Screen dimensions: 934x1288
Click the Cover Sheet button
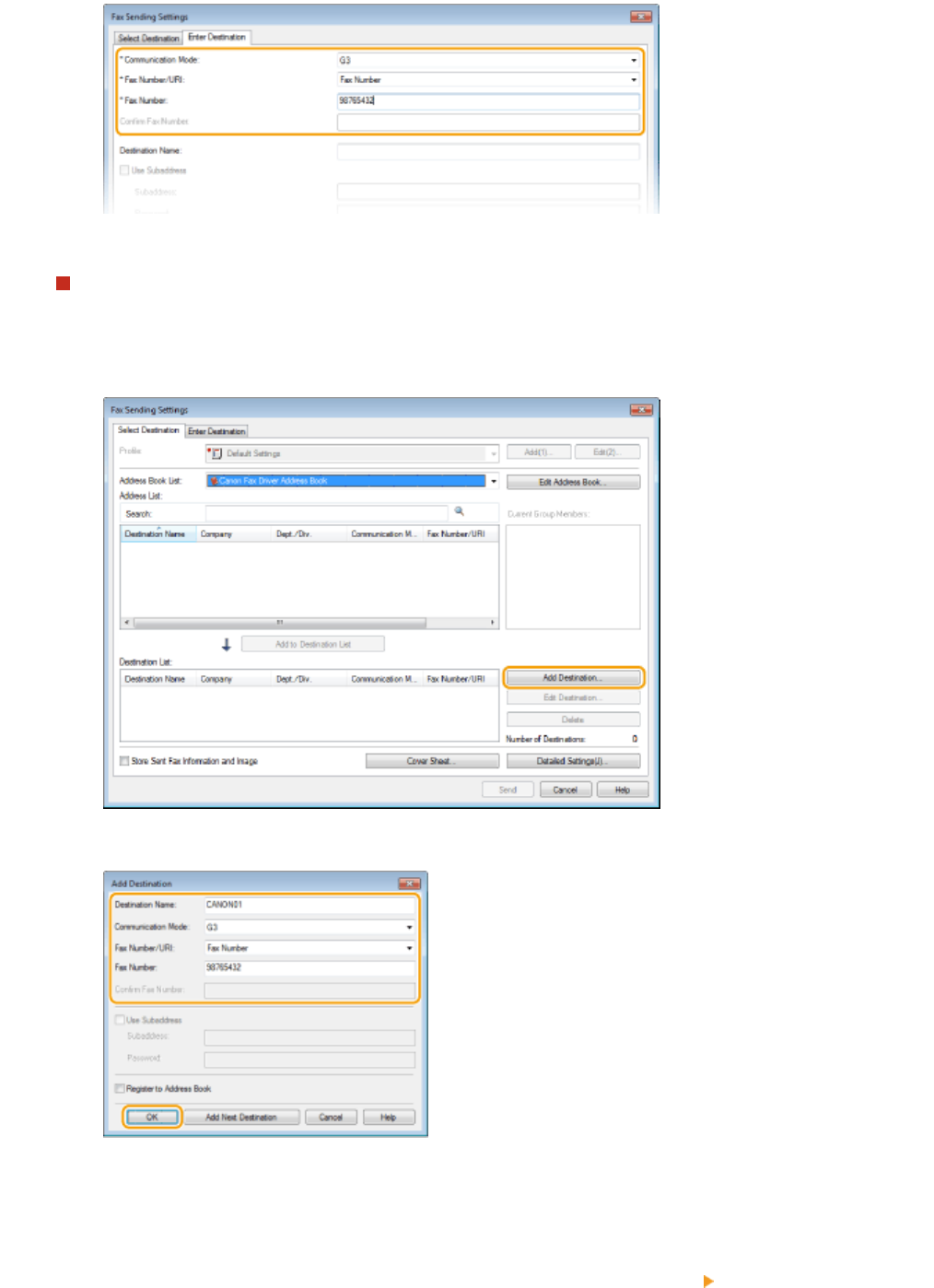pos(432,761)
